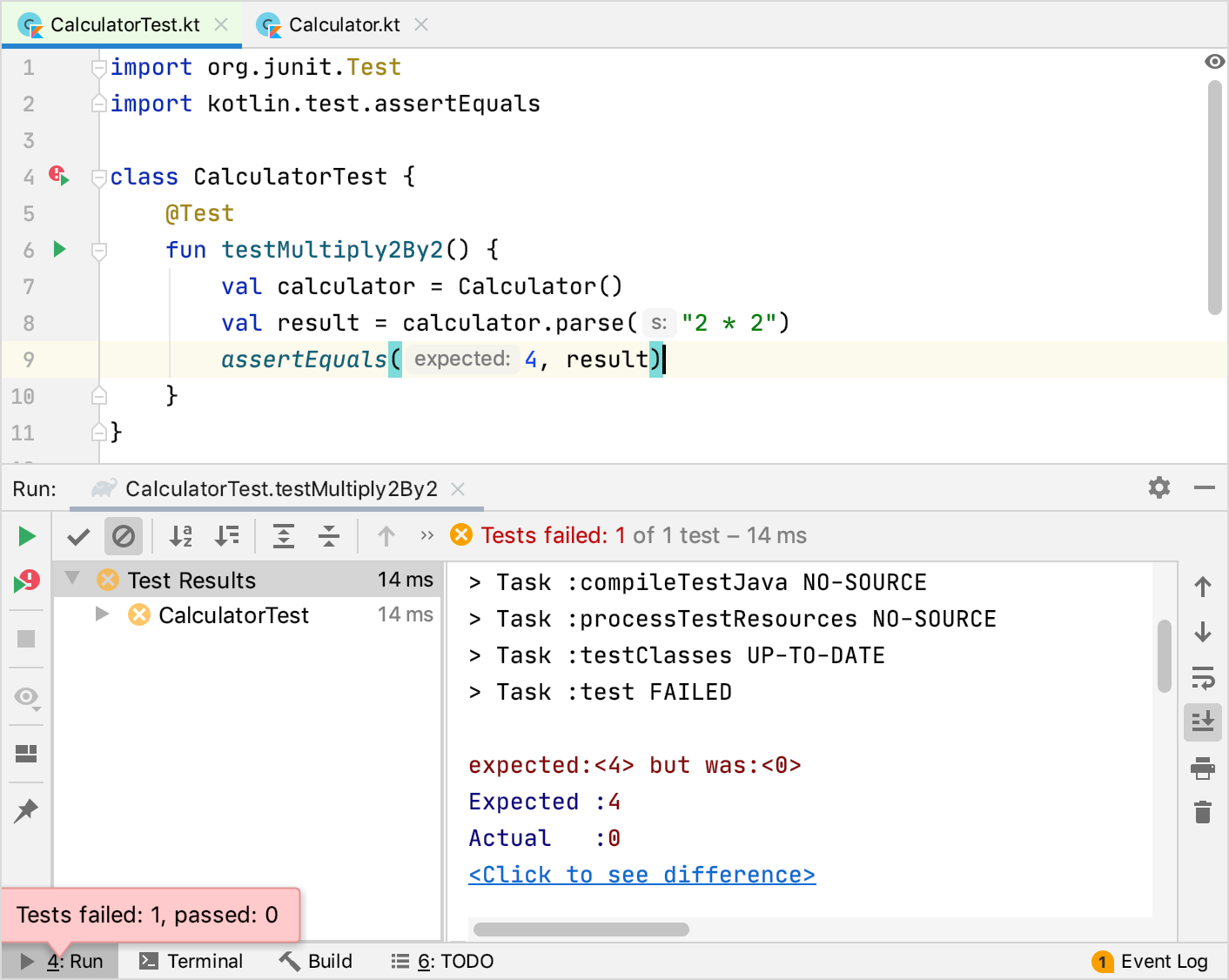Viewport: 1229px width, 980px height.
Task: Toggle Show Passed checkmark filter
Action: click(78, 536)
